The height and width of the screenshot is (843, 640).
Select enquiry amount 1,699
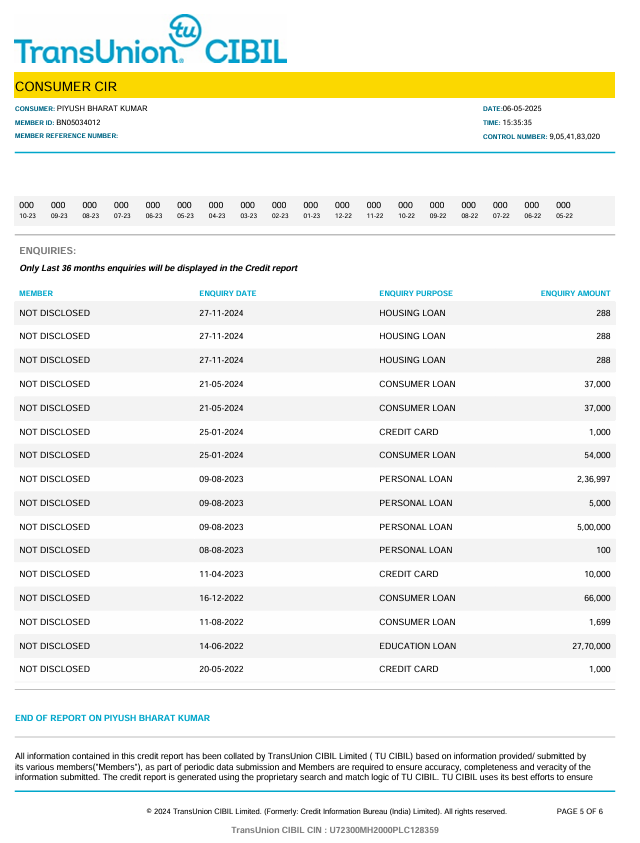(599, 622)
